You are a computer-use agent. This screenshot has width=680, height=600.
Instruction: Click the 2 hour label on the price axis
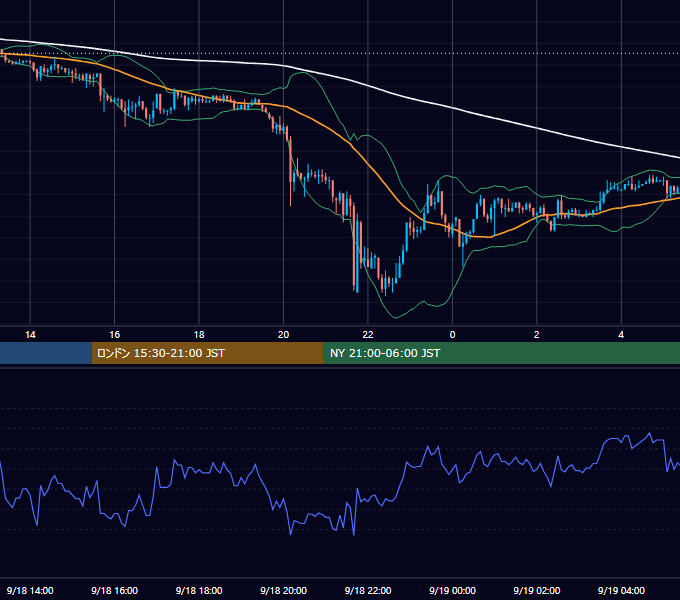(536, 335)
